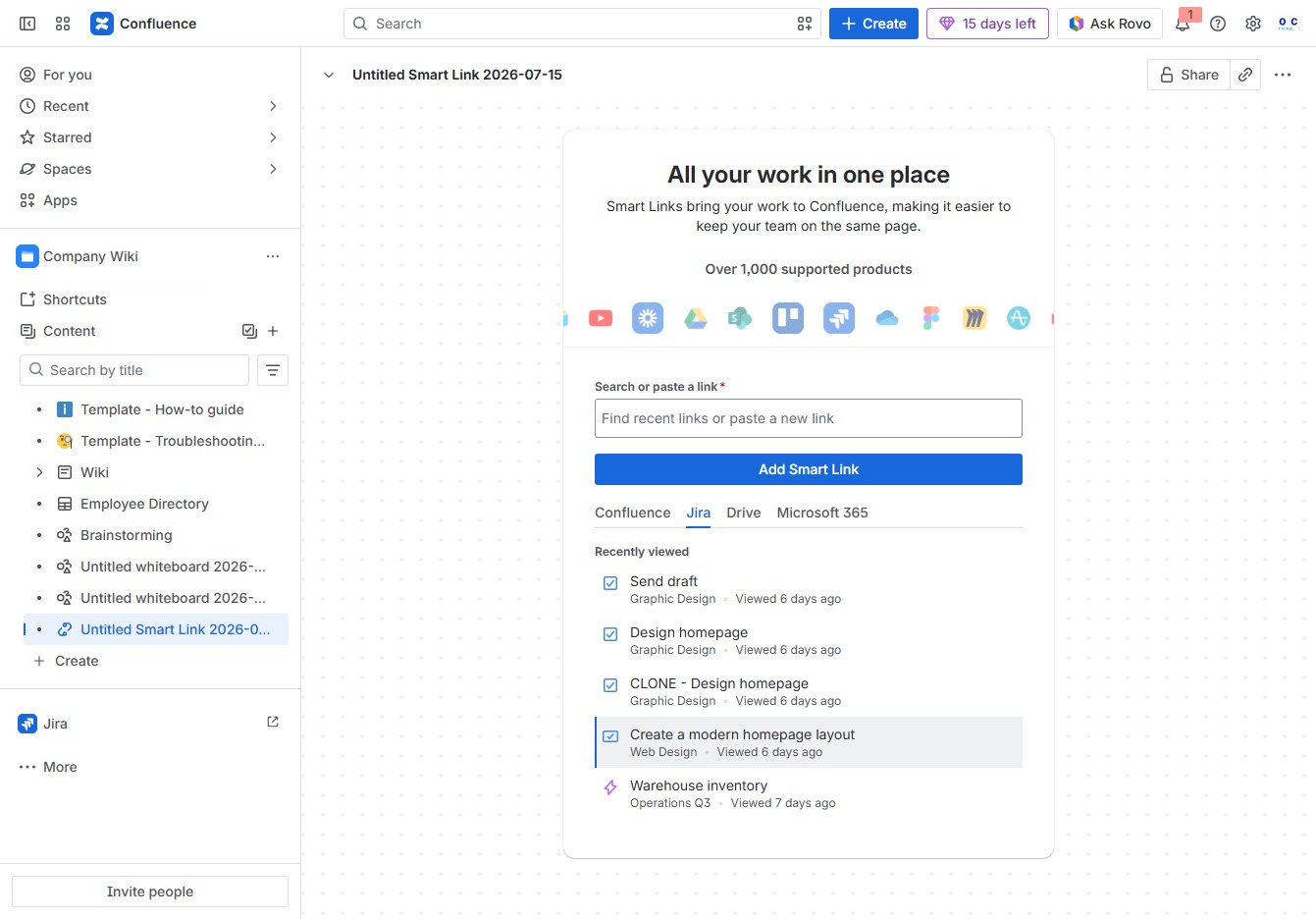Click the Create button in top bar

(x=873, y=24)
